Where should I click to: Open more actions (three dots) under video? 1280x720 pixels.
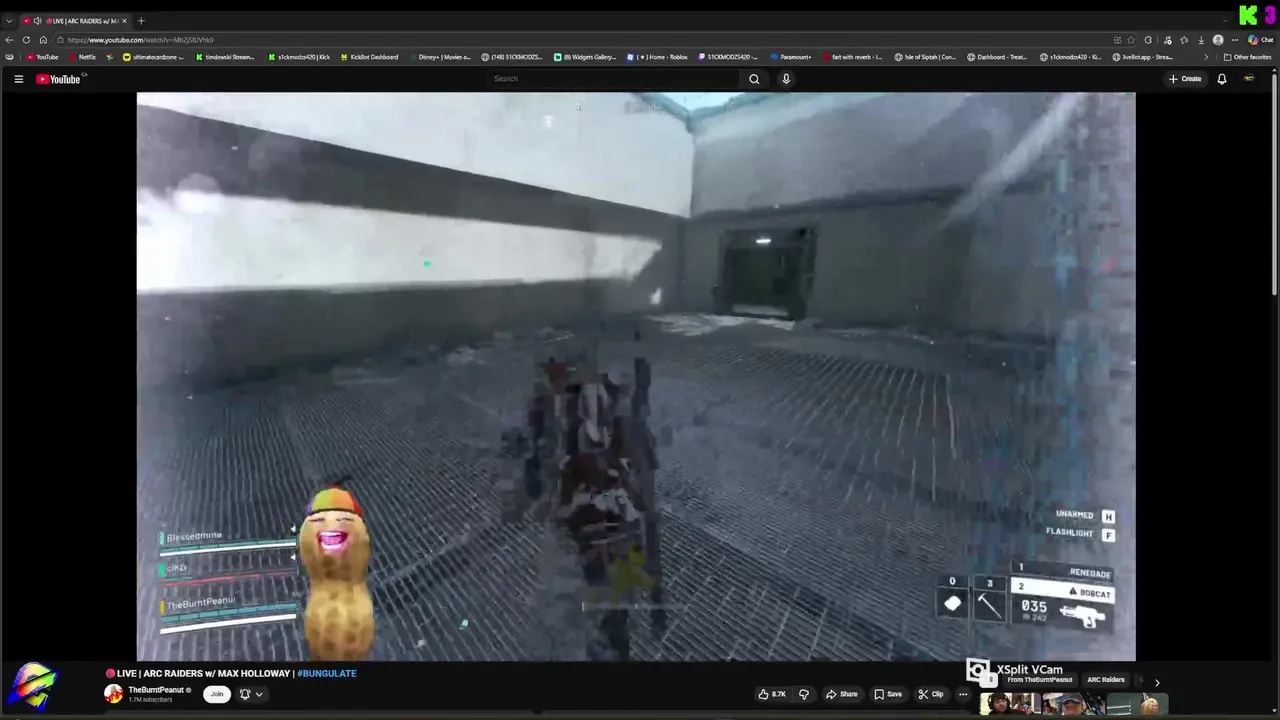[963, 694]
